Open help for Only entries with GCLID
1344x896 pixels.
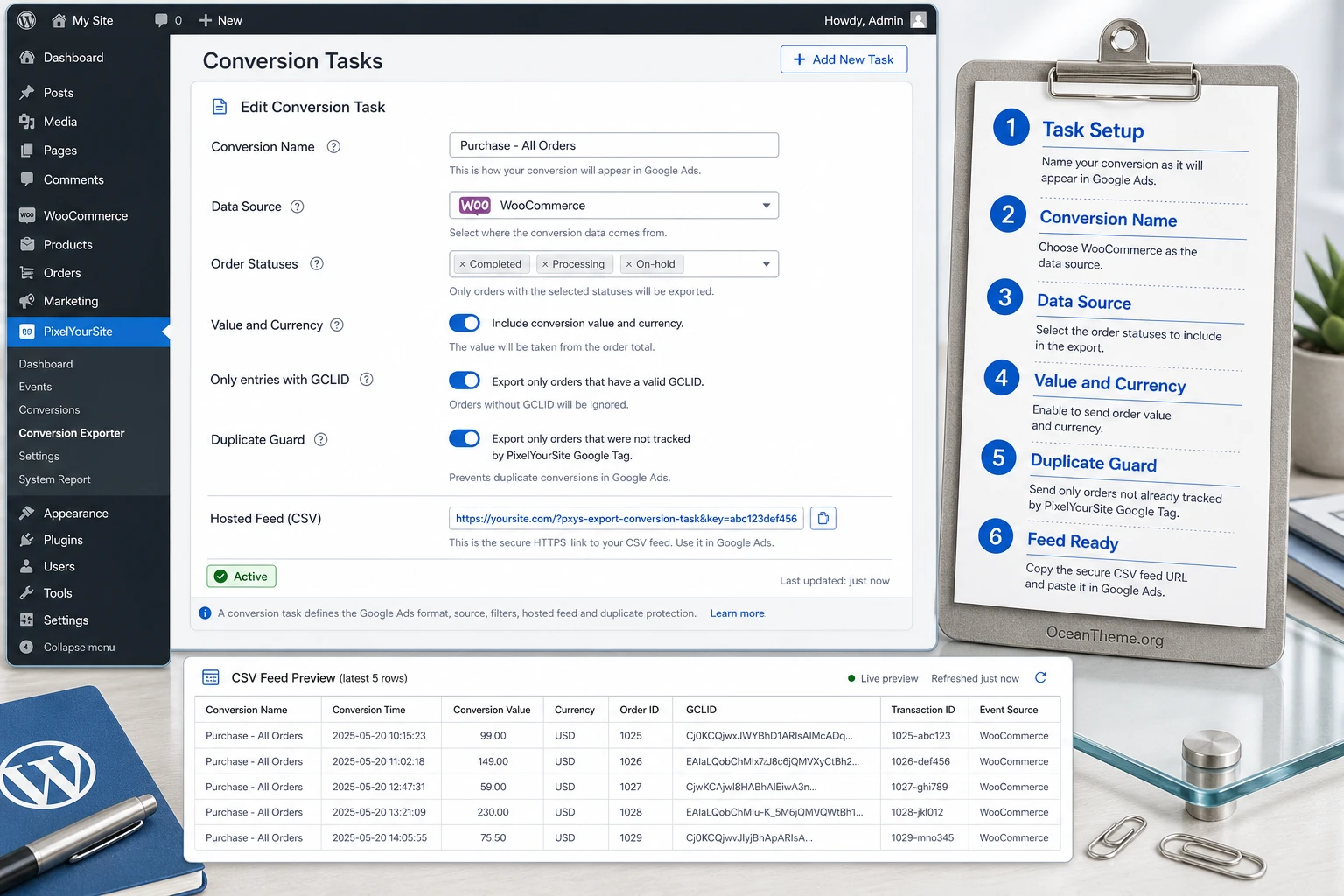pos(367,380)
